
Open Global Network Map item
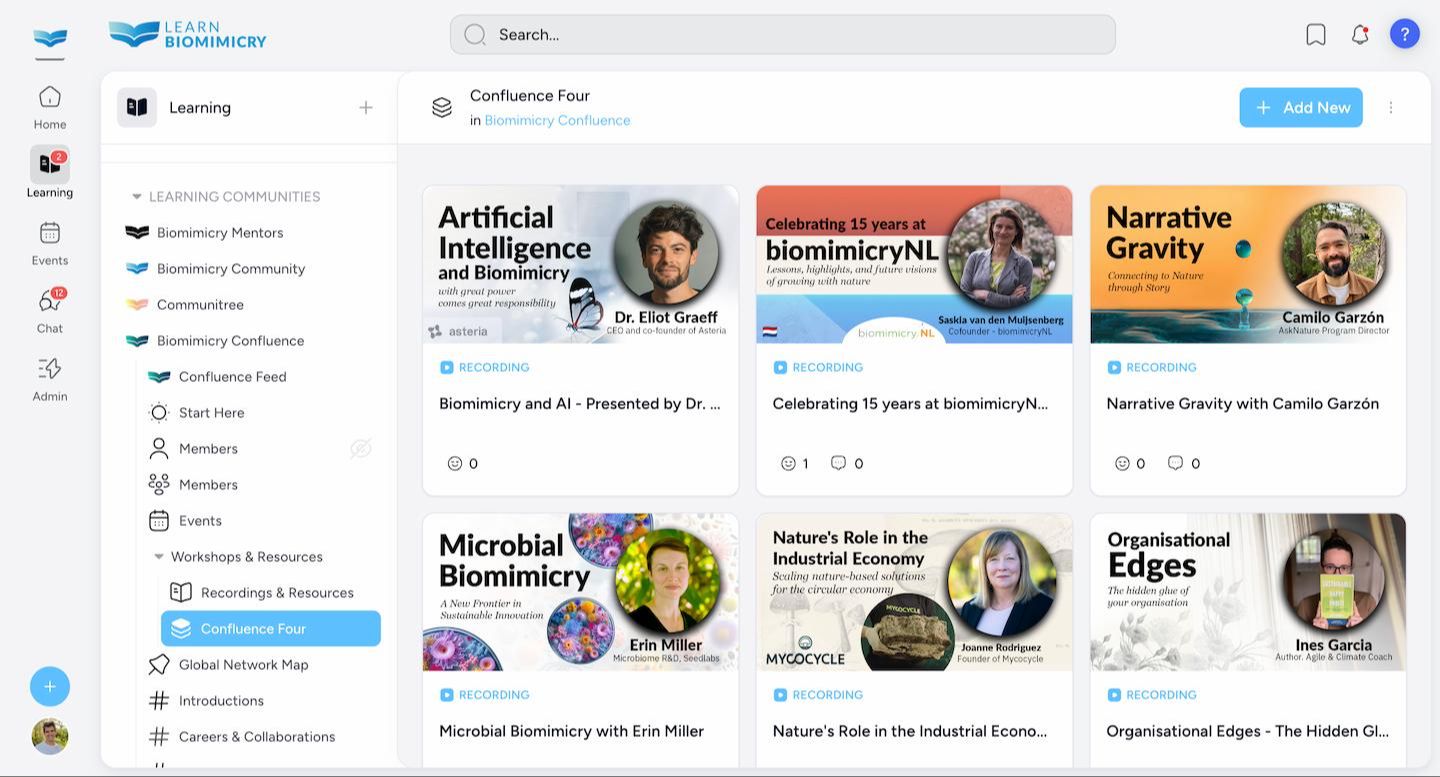(243, 664)
